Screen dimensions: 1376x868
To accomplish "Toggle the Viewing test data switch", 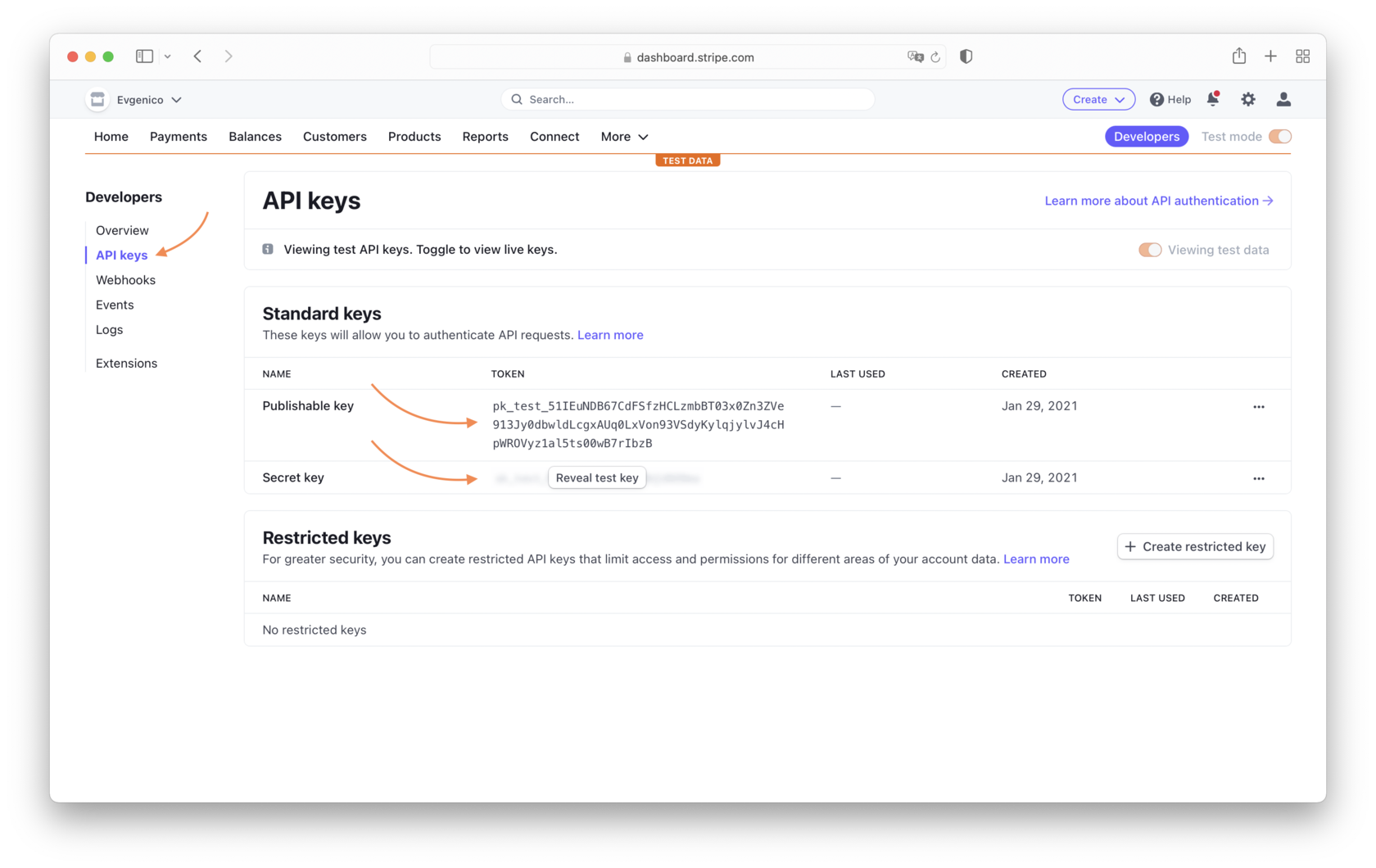I will [1149, 250].
